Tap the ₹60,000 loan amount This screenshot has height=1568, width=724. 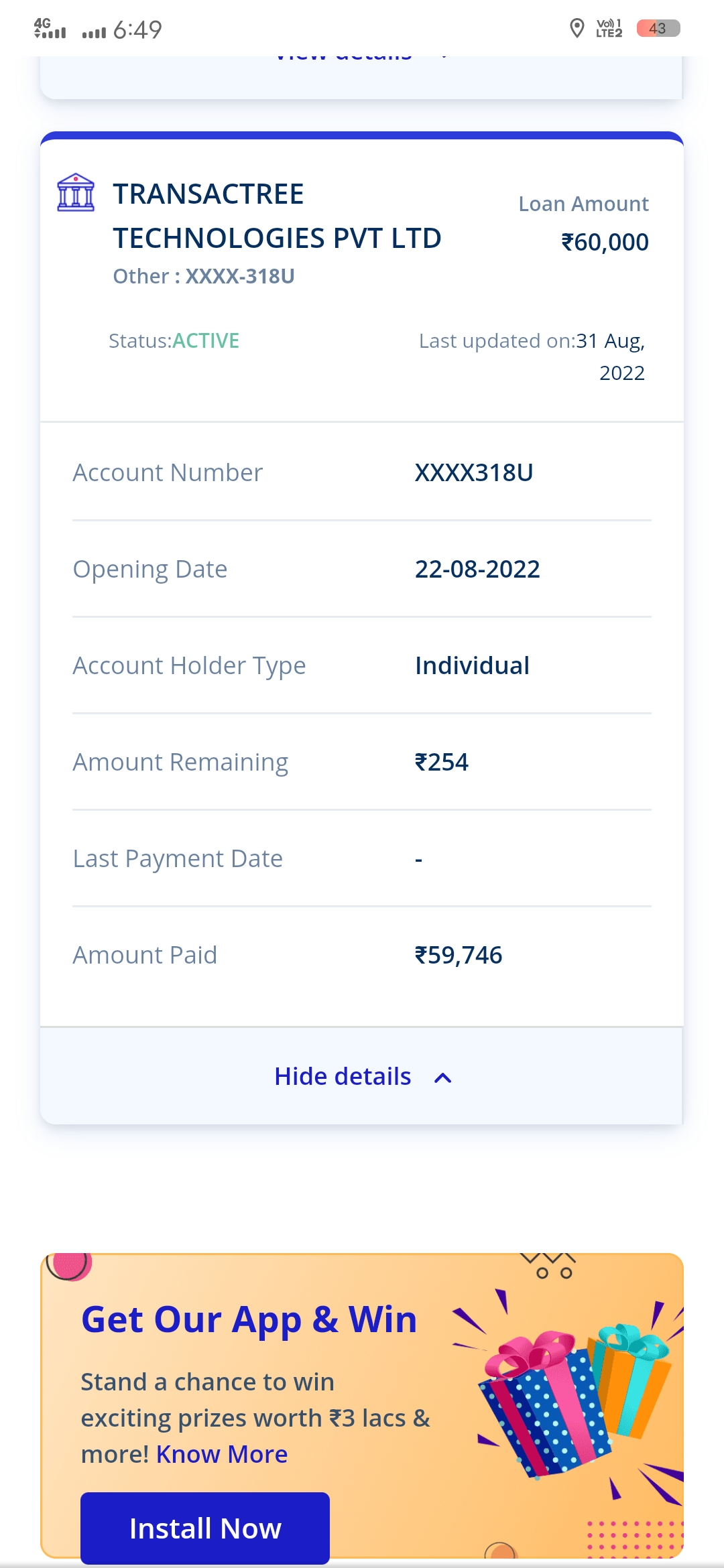(x=605, y=242)
